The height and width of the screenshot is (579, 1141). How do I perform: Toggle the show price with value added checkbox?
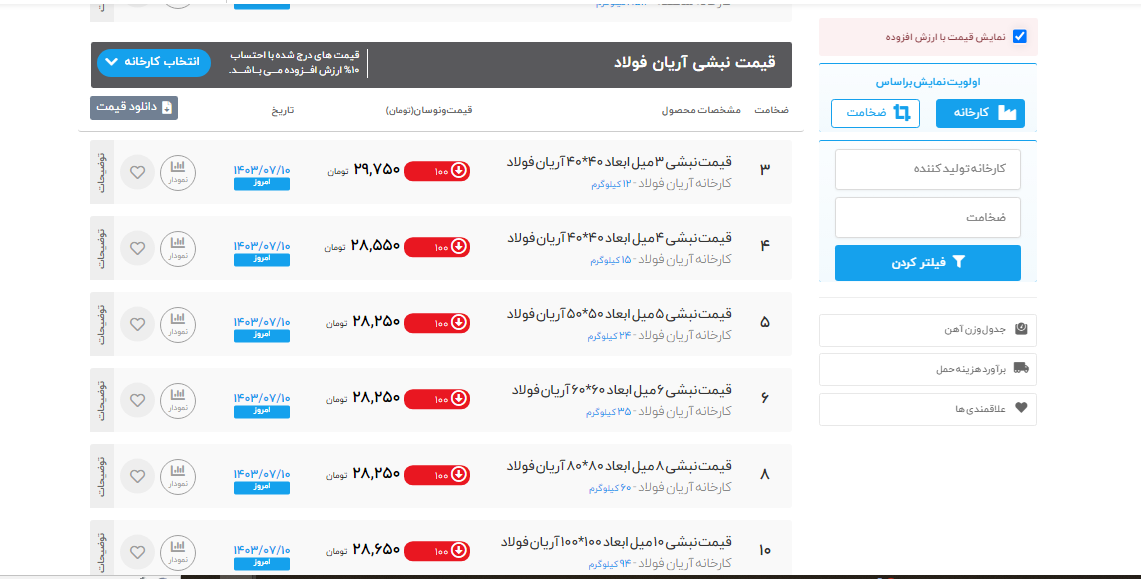1019,37
